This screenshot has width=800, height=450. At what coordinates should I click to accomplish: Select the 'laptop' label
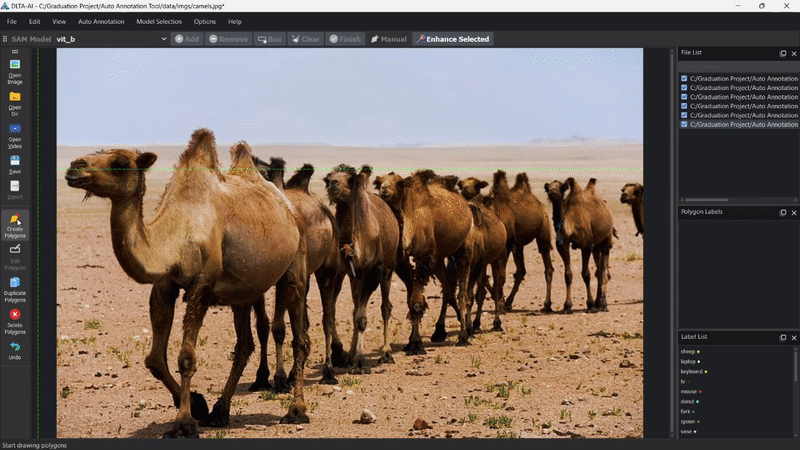coord(690,361)
